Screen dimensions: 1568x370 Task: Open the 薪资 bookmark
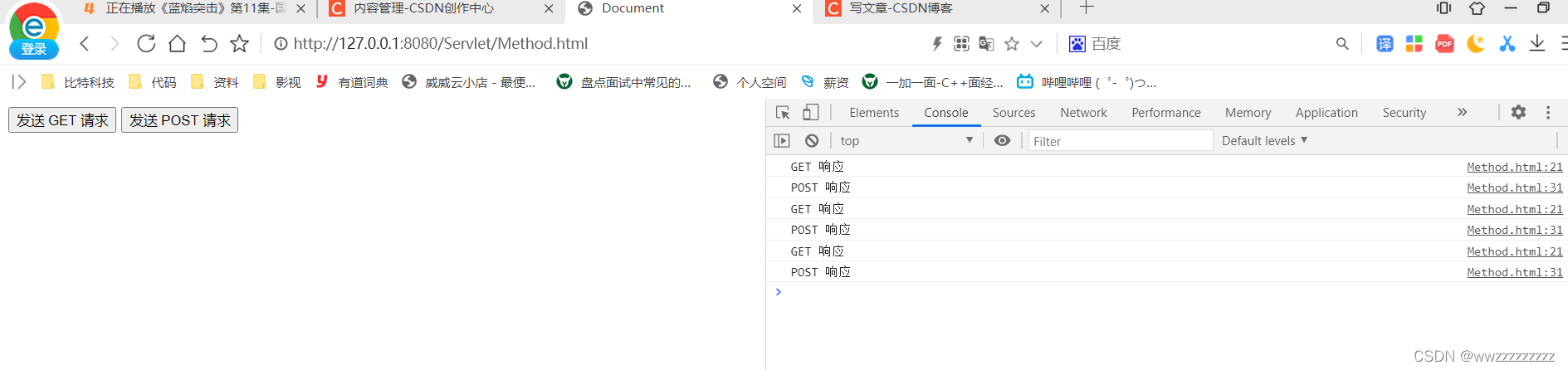point(824,82)
